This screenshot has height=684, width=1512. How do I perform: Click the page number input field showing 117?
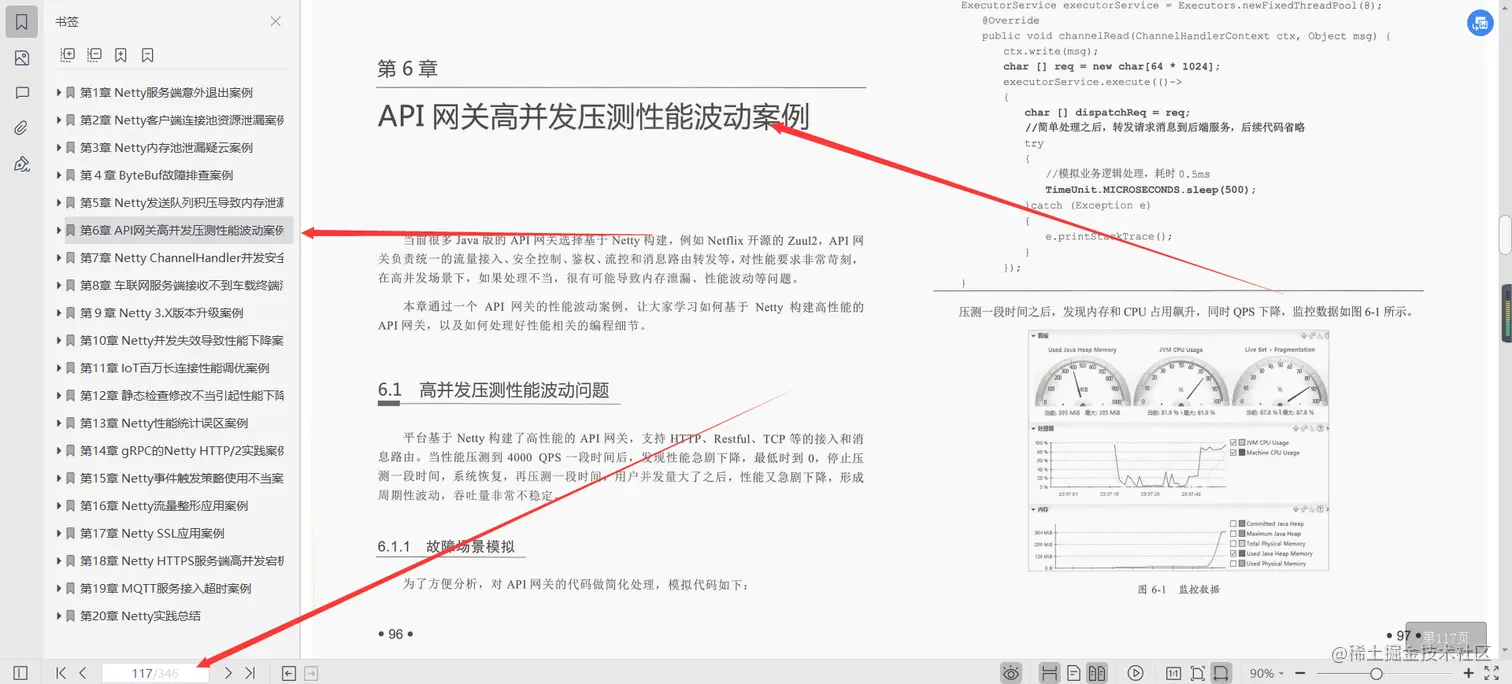click(x=155, y=672)
